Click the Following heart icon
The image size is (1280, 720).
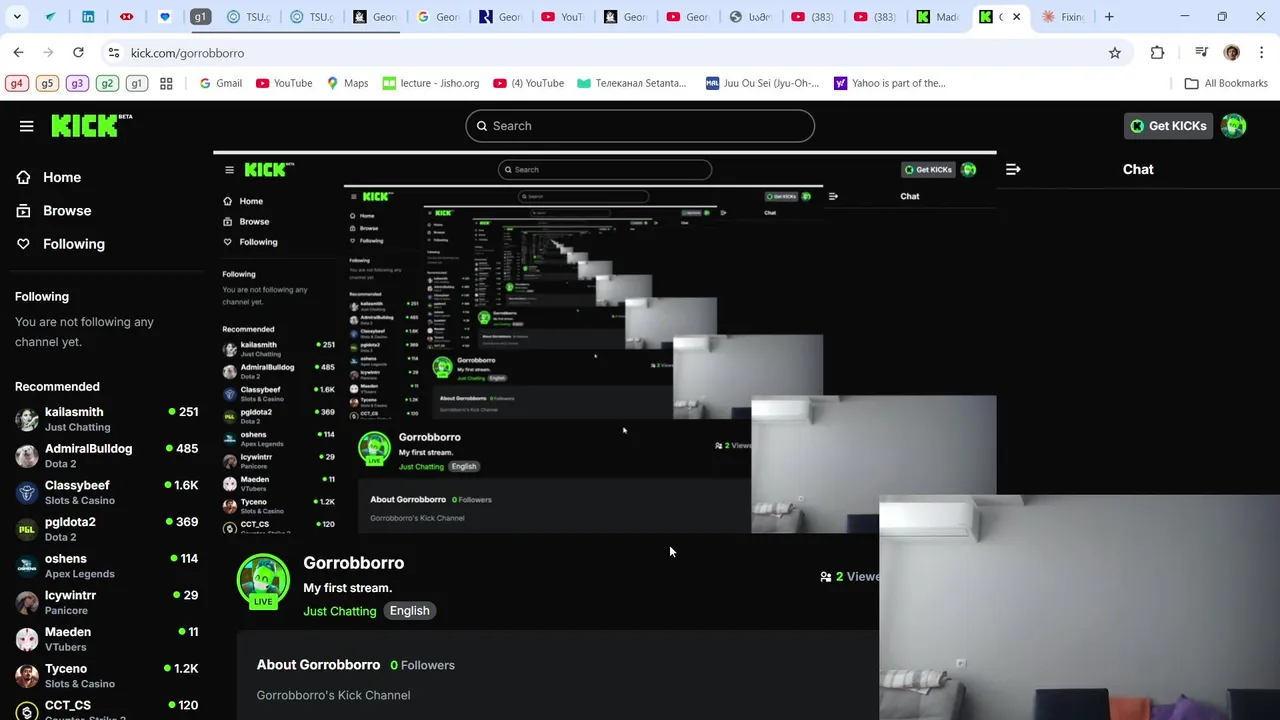pos(23,244)
